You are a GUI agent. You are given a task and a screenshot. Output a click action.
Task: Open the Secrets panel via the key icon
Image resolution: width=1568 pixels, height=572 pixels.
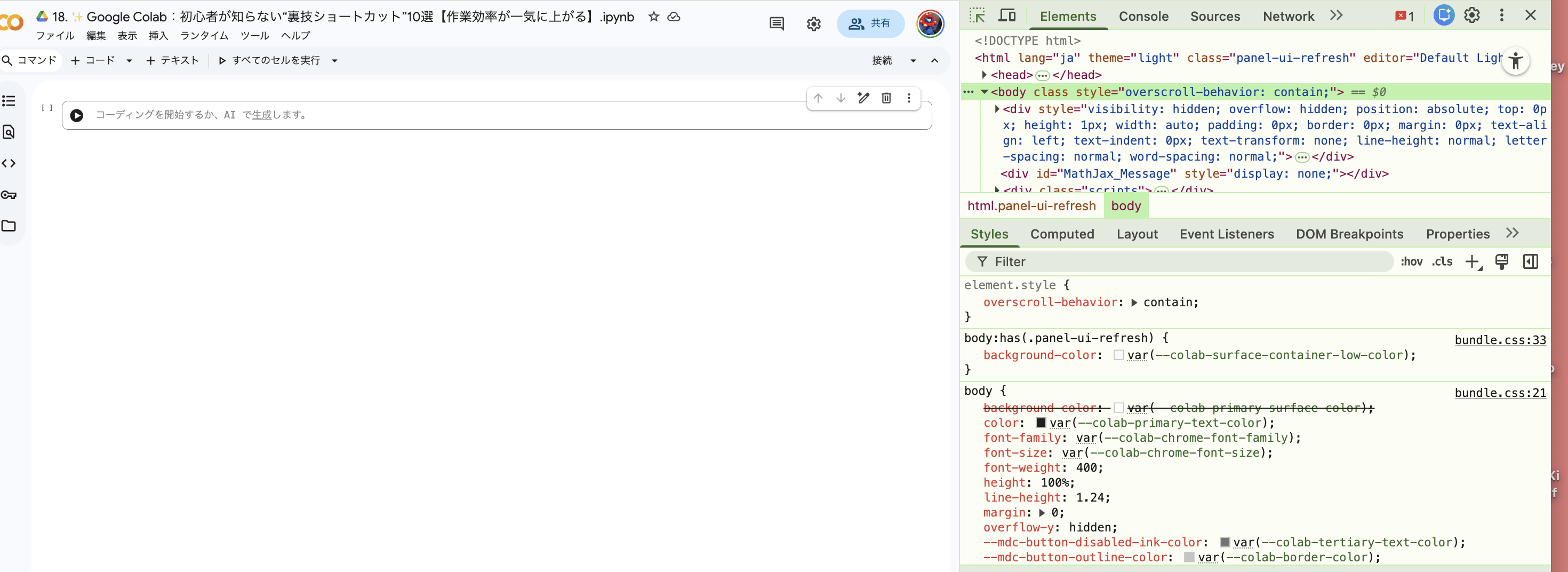tap(9, 195)
